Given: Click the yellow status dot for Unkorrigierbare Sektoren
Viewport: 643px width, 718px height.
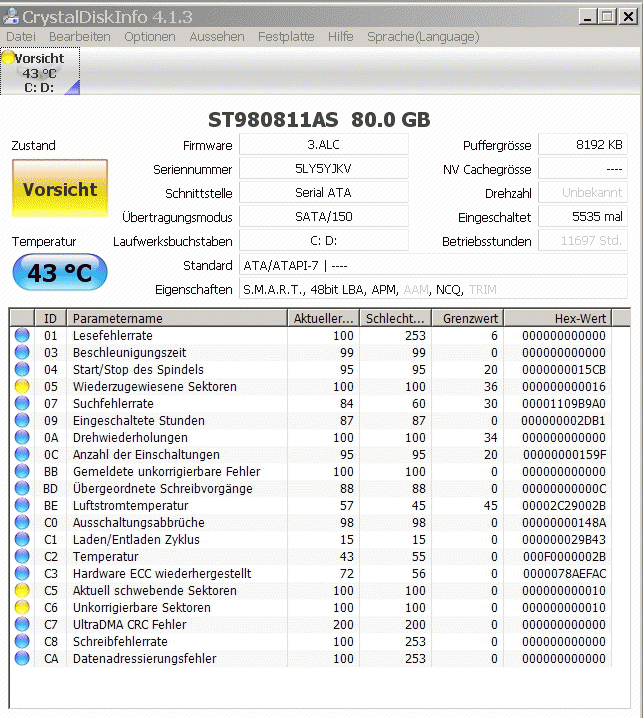Looking at the screenshot, I should tap(22, 607).
